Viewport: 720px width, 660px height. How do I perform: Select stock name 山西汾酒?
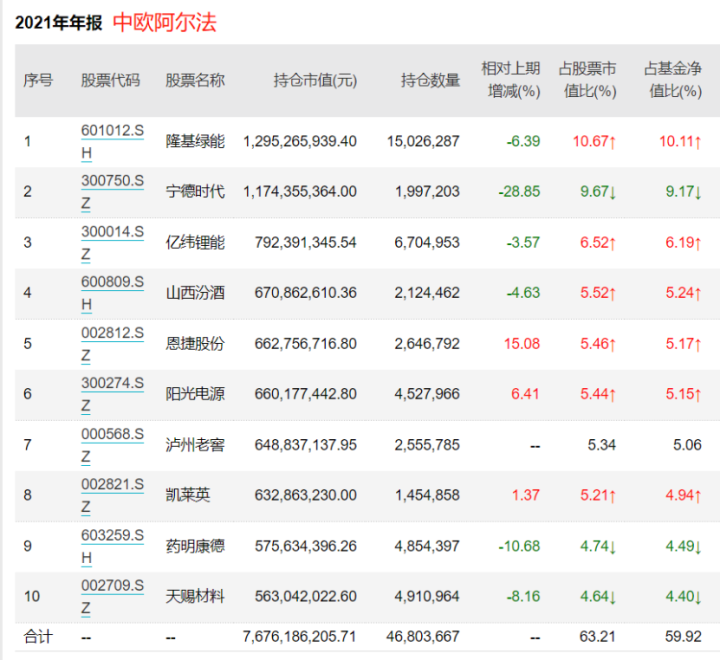[x=195, y=293]
